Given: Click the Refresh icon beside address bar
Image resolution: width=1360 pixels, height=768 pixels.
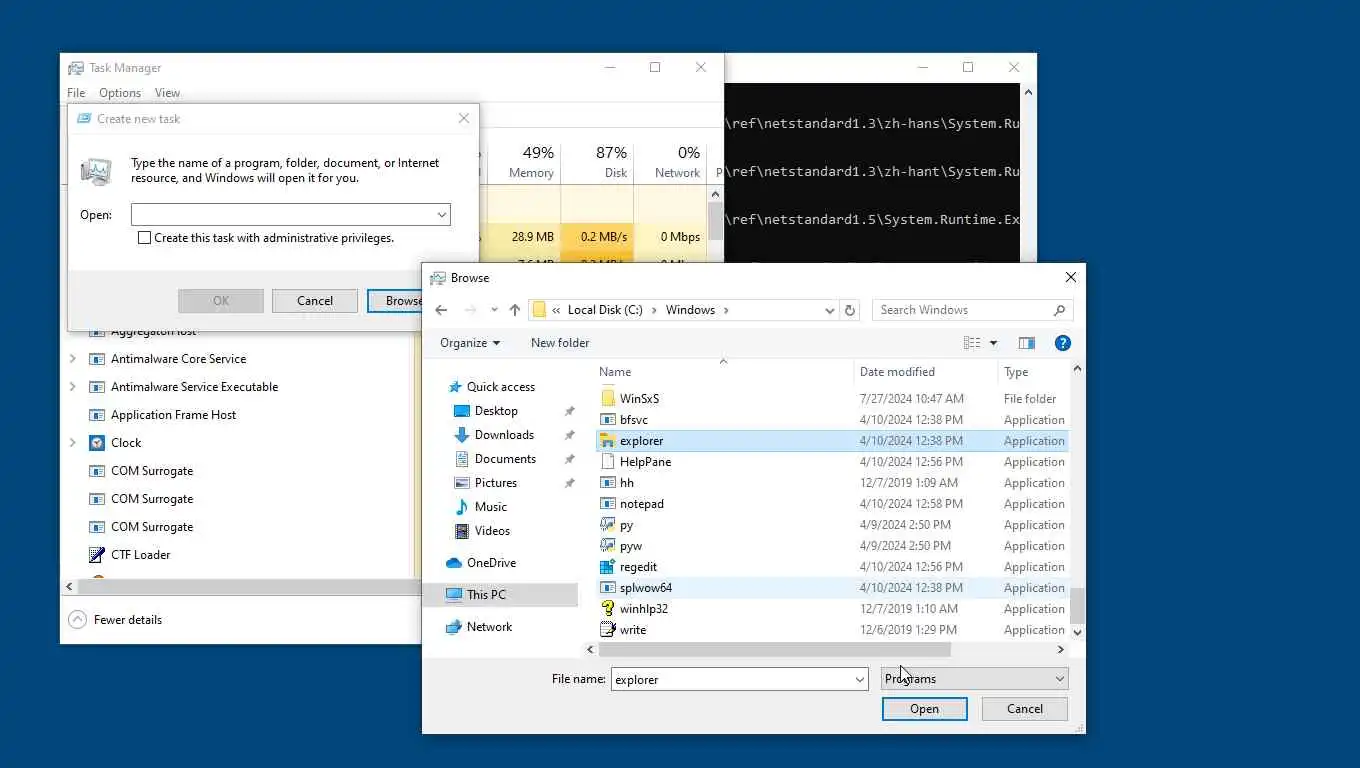Looking at the screenshot, I should 850,310.
